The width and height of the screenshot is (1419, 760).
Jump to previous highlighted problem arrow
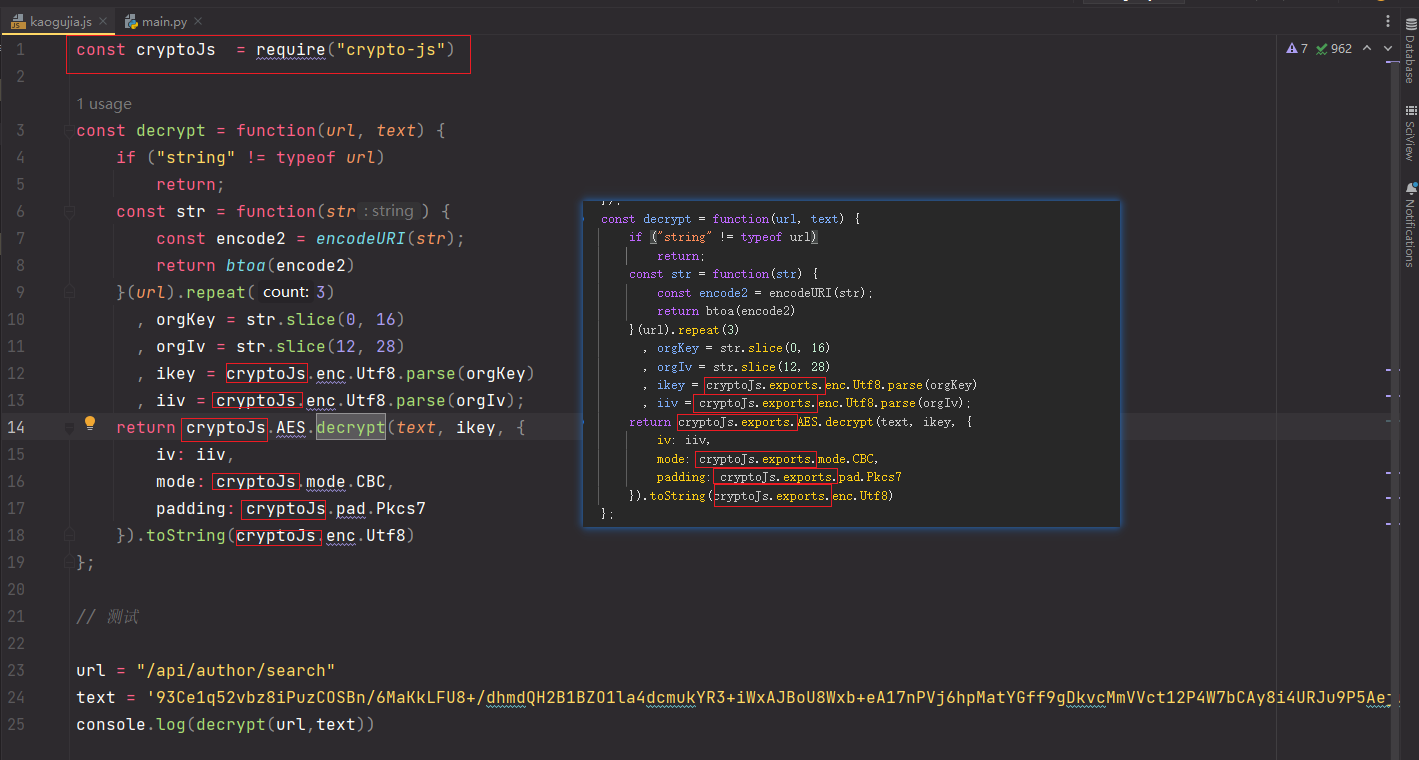(x=1367, y=48)
